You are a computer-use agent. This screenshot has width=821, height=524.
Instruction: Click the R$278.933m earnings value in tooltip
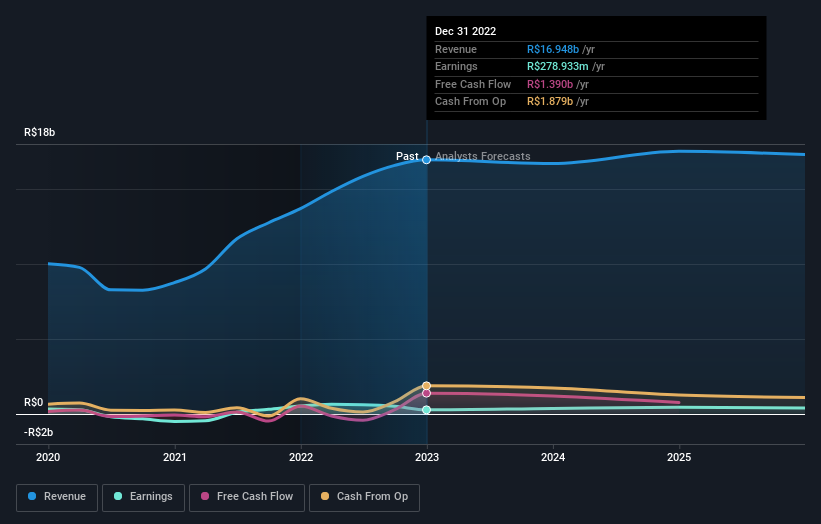558,66
